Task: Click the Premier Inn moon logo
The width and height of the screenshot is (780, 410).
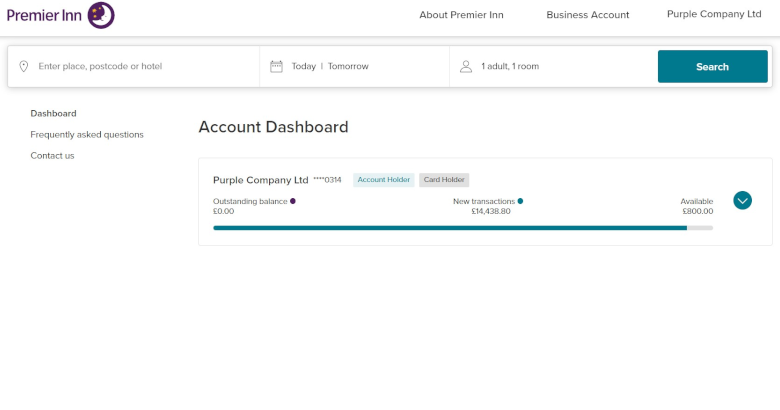Action: (100, 15)
